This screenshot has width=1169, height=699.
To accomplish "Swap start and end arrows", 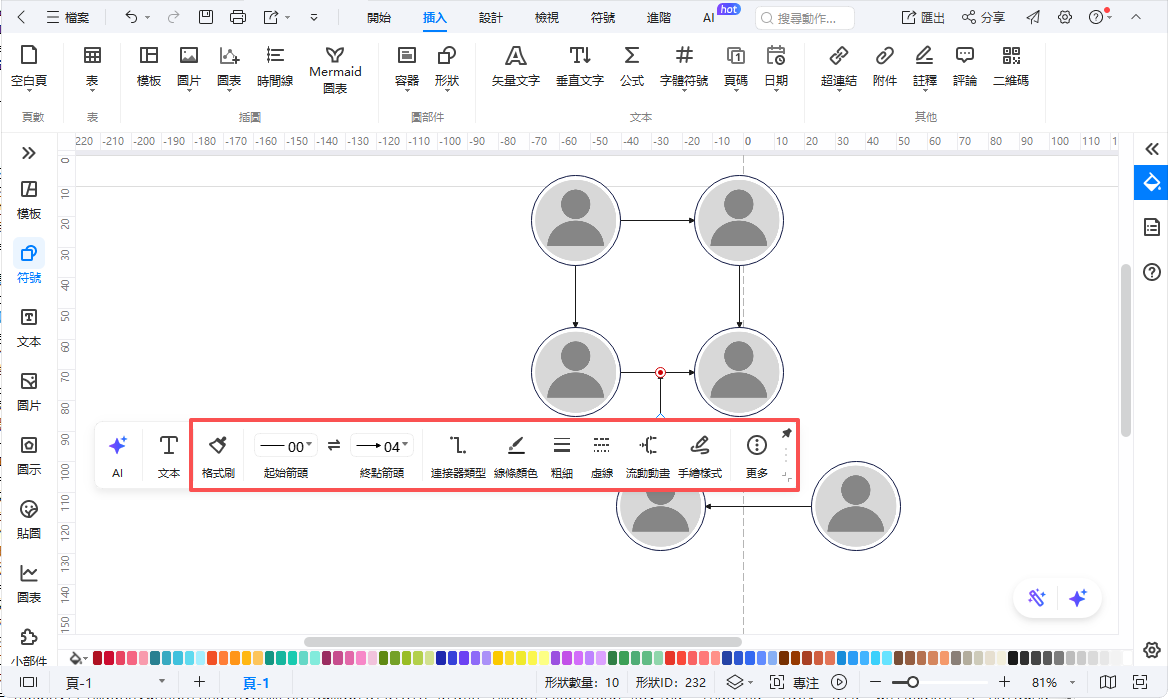I will [x=334, y=446].
